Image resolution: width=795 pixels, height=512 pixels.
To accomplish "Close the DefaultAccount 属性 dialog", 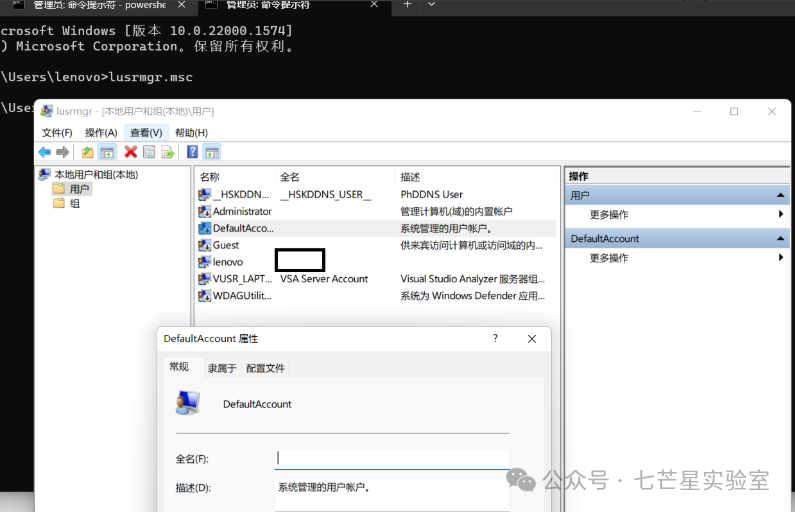I will point(532,339).
